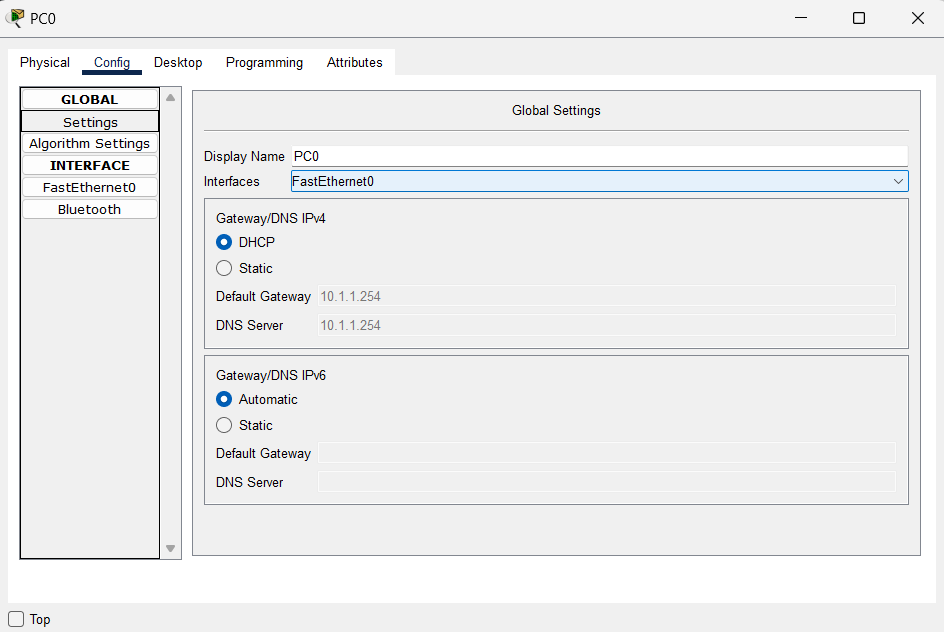Click the Gateway/DNS IPv4 label
Viewport: 944px width, 632px height.
click(x=271, y=218)
